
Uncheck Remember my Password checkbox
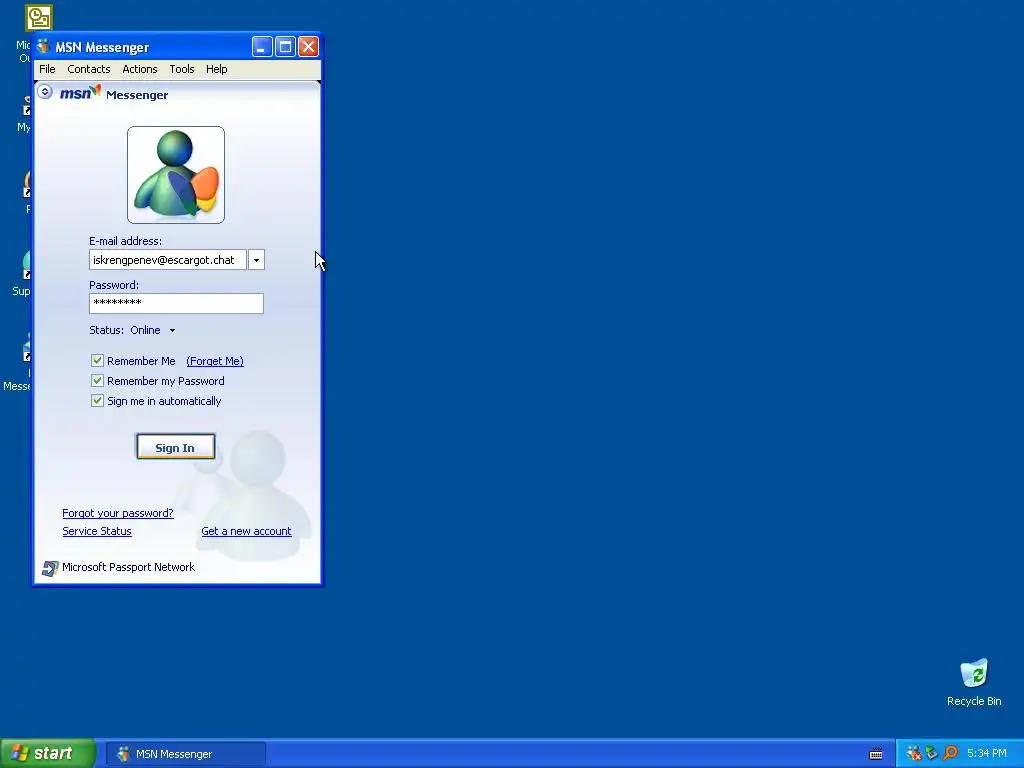pyautogui.click(x=97, y=381)
